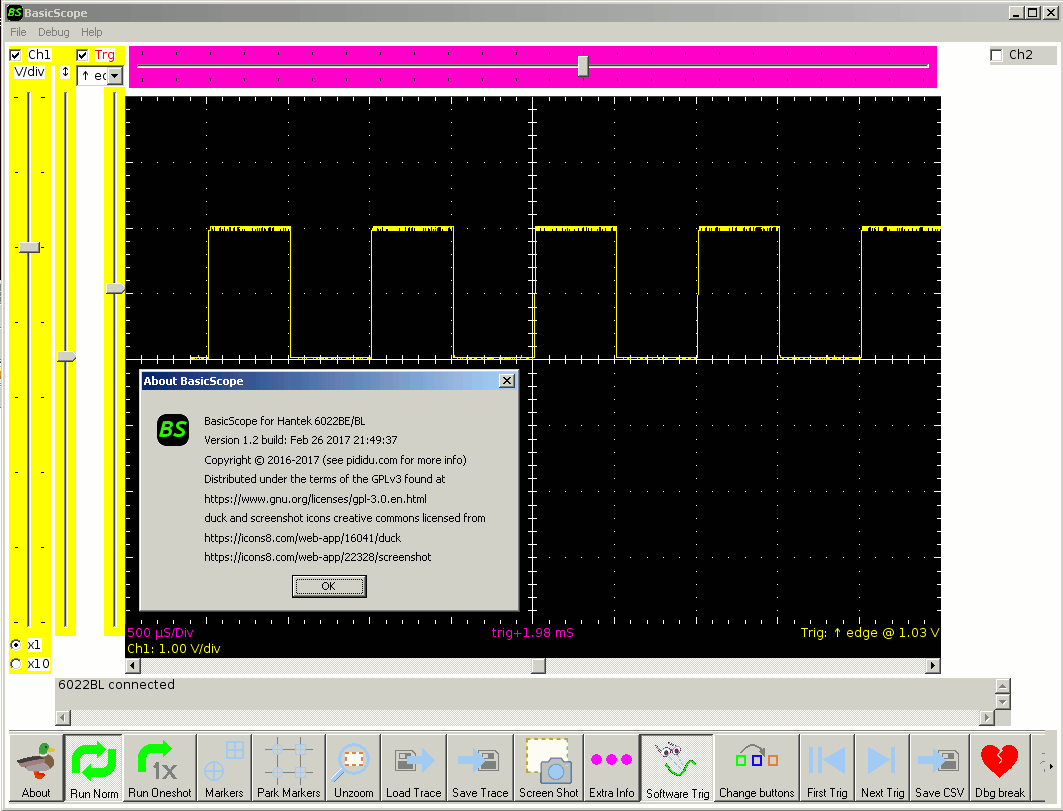Click the Unzoom magnifier icon
Viewport: 1063px width, 811px height.
coord(353,768)
